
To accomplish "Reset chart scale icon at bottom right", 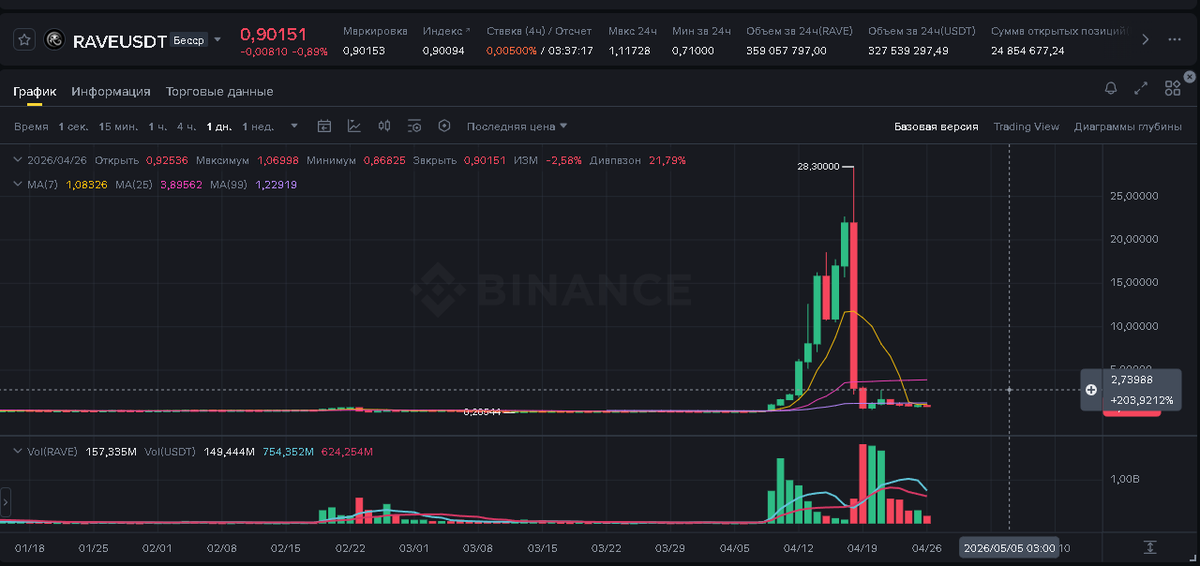I will coord(1150,548).
